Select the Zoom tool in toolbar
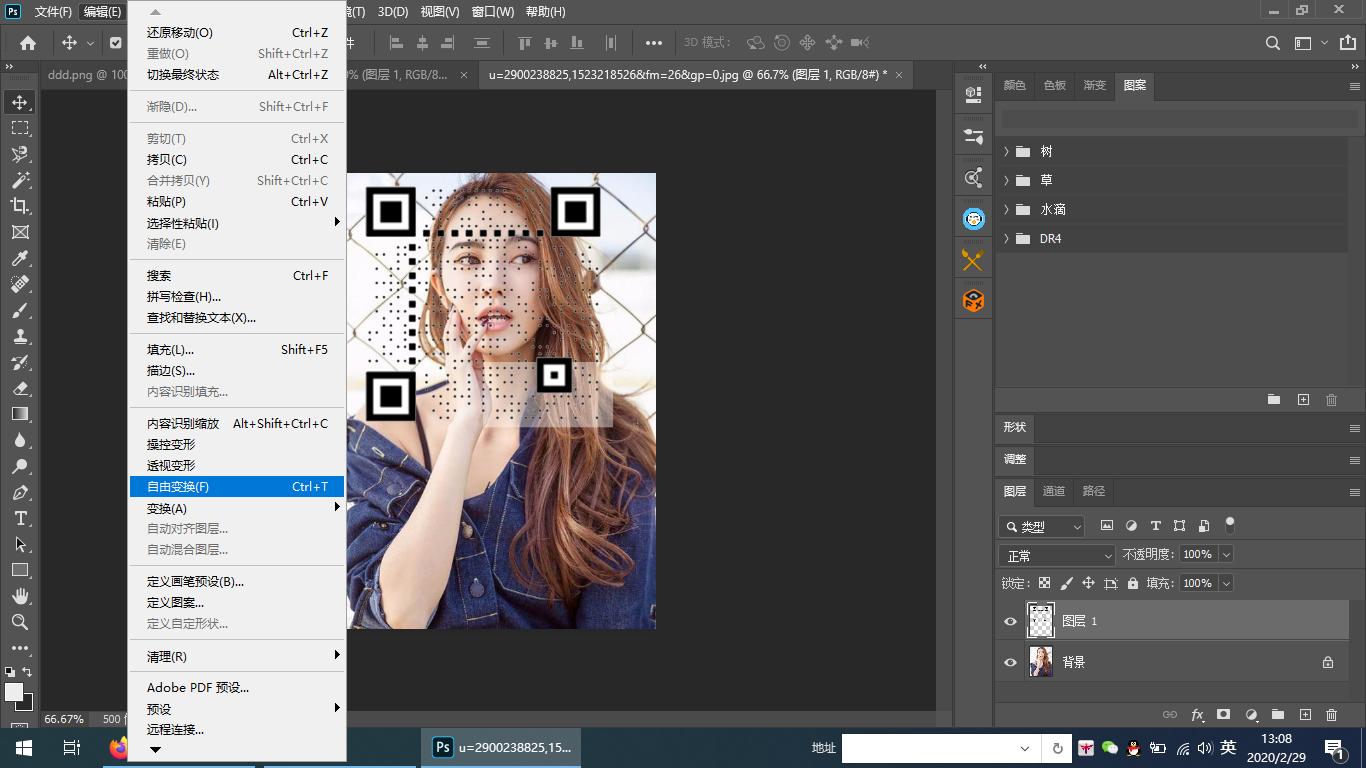1366x768 pixels. click(x=20, y=622)
